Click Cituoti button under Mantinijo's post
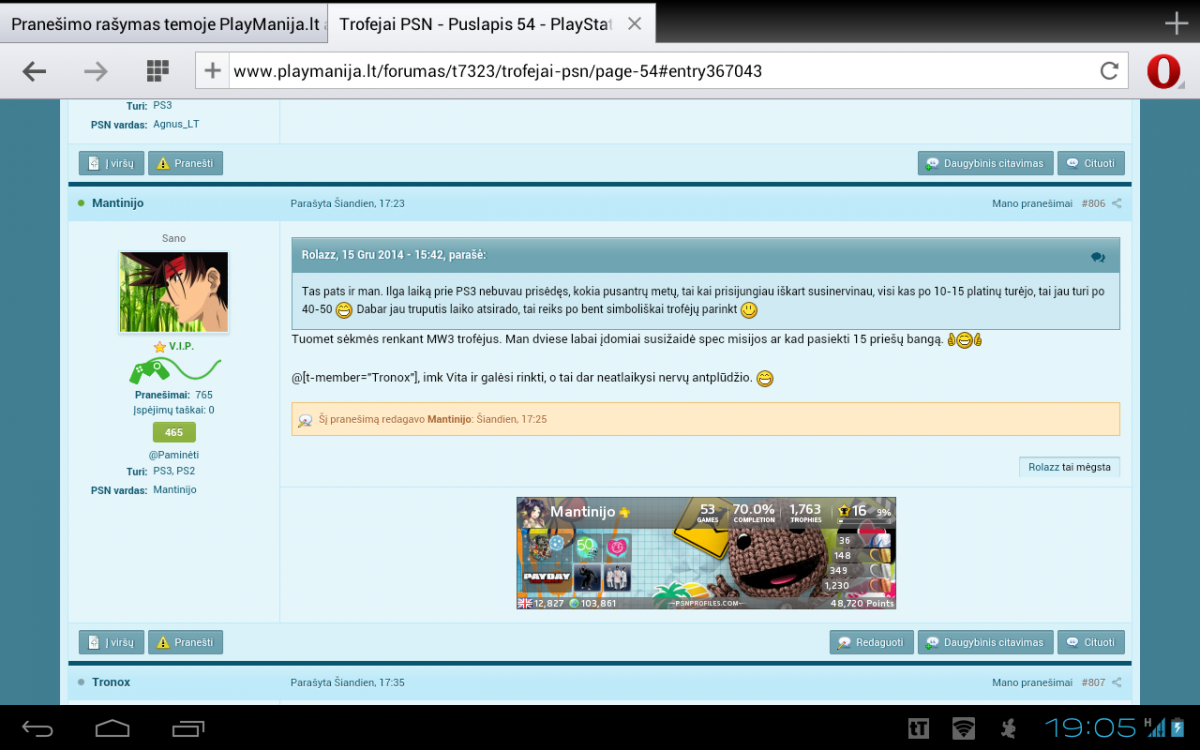The height and width of the screenshot is (750, 1200). (x=1091, y=642)
